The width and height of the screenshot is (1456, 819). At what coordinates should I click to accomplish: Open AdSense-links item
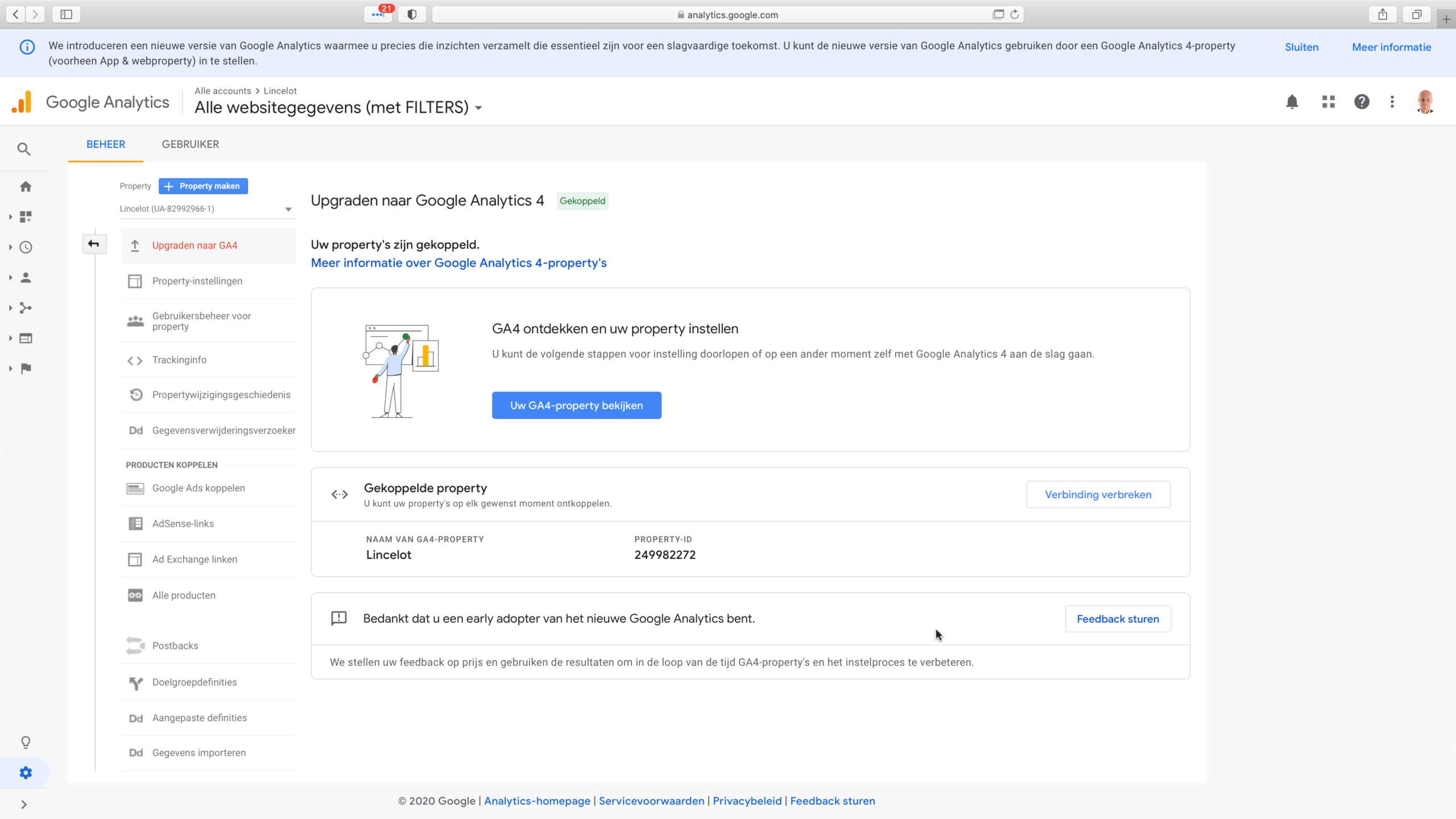click(208, 524)
